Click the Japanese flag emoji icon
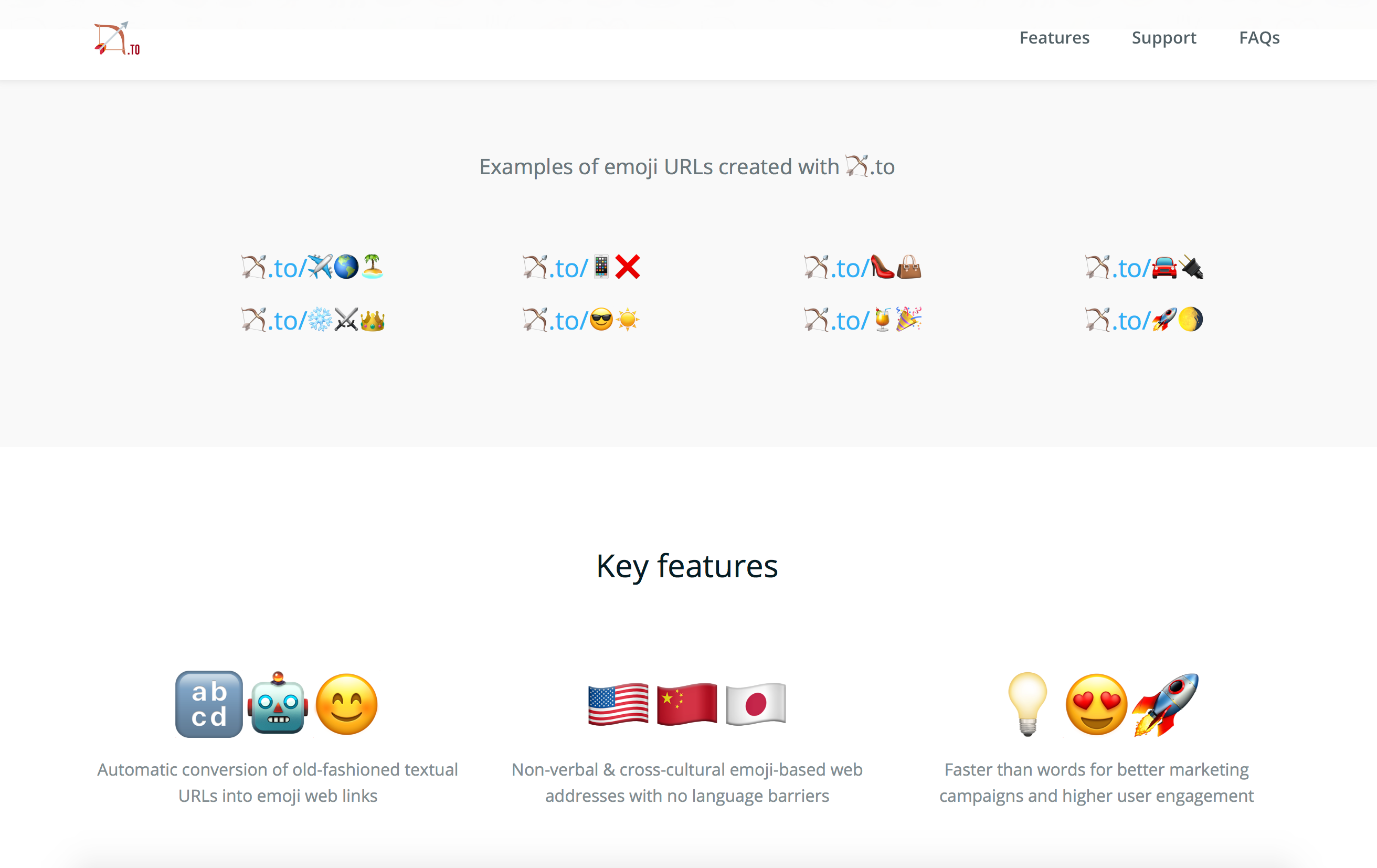Screen dimensions: 1377x868 coord(755,704)
